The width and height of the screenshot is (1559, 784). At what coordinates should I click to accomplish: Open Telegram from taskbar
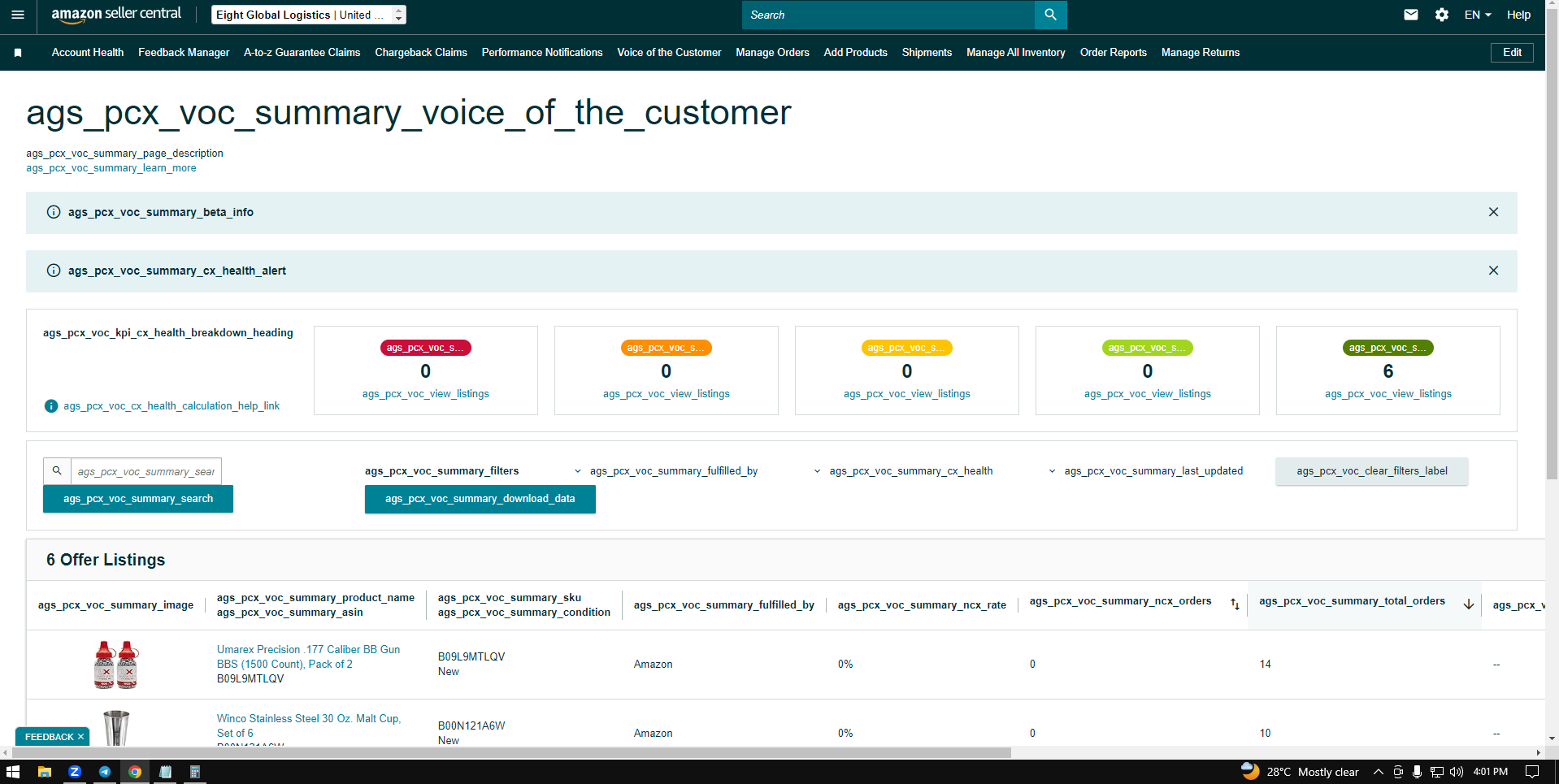point(105,772)
